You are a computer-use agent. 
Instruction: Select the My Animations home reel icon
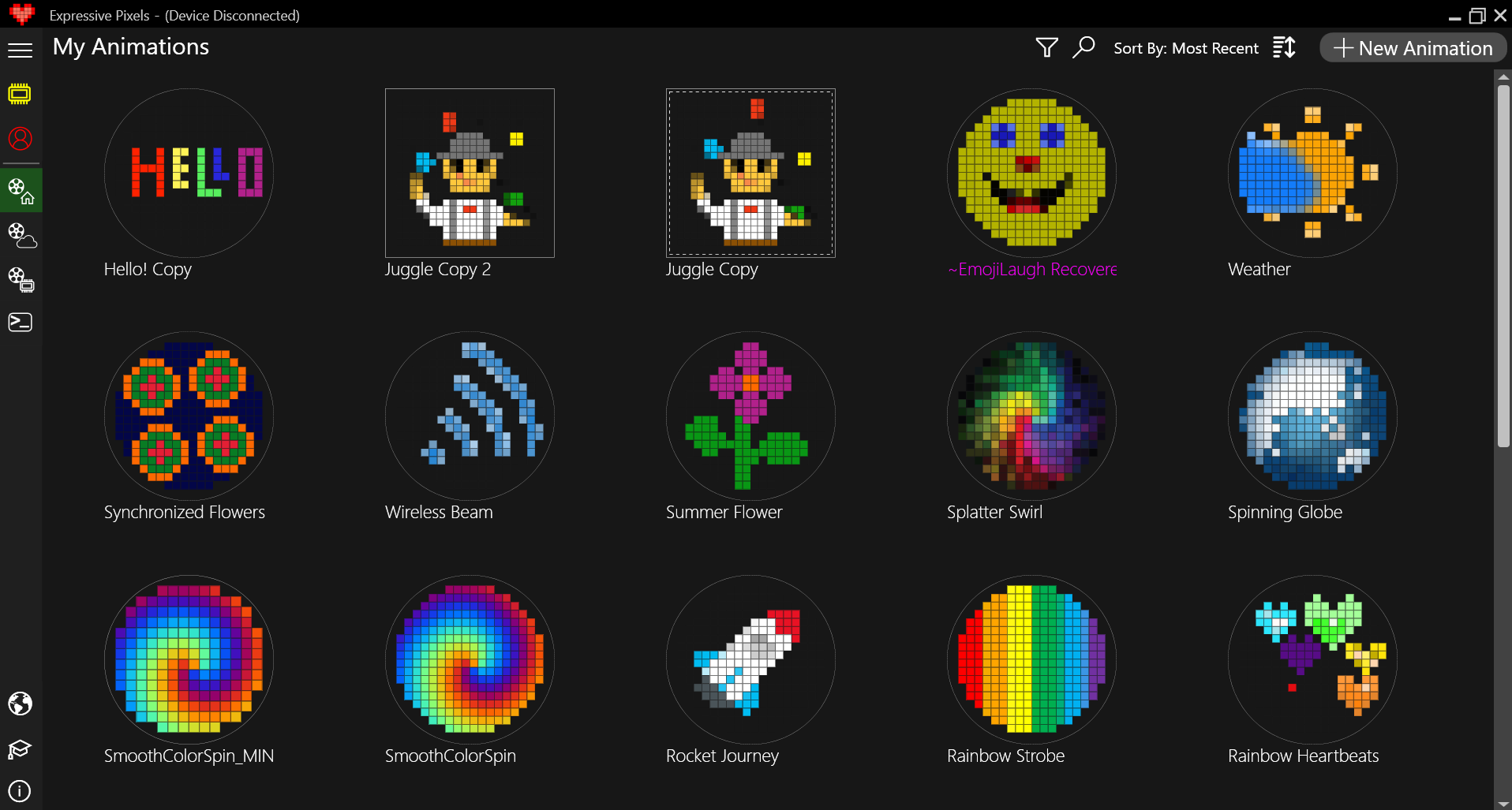[x=21, y=189]
